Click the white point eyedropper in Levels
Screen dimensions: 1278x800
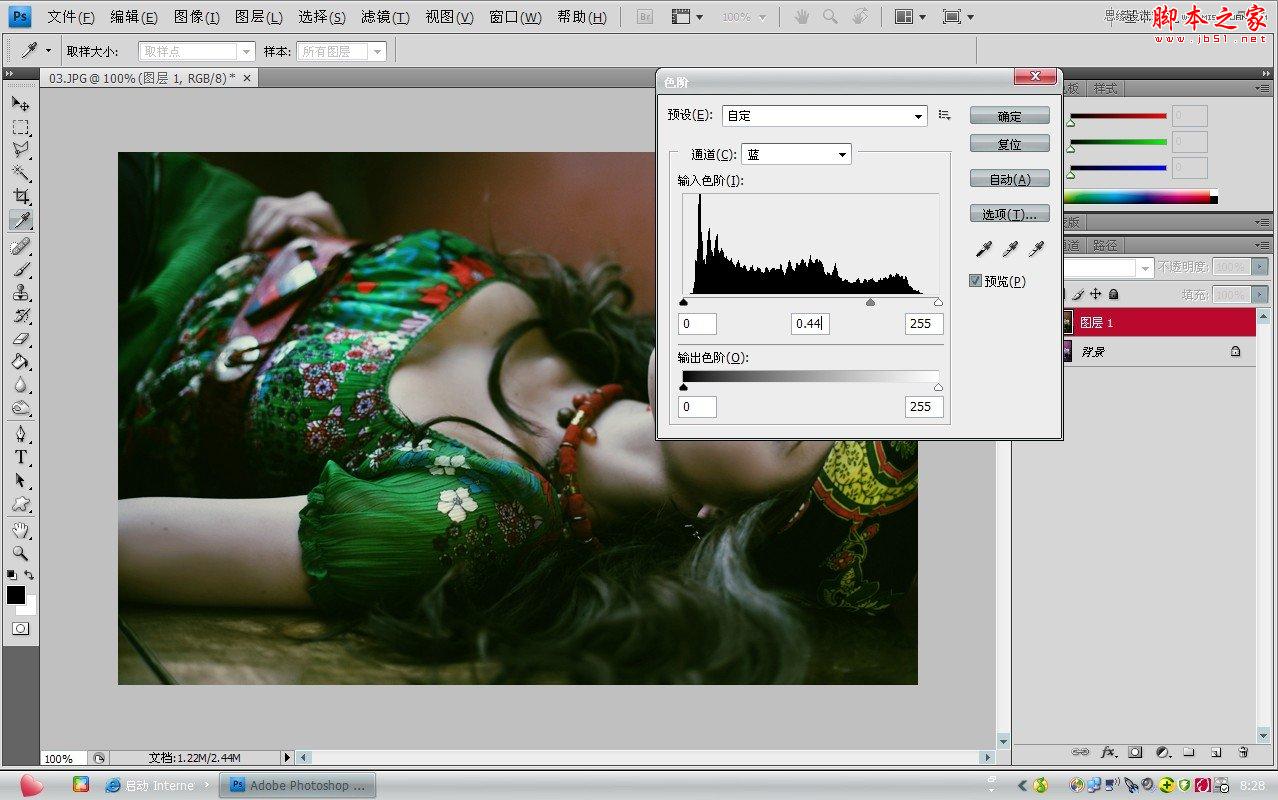pos(1036,249)
